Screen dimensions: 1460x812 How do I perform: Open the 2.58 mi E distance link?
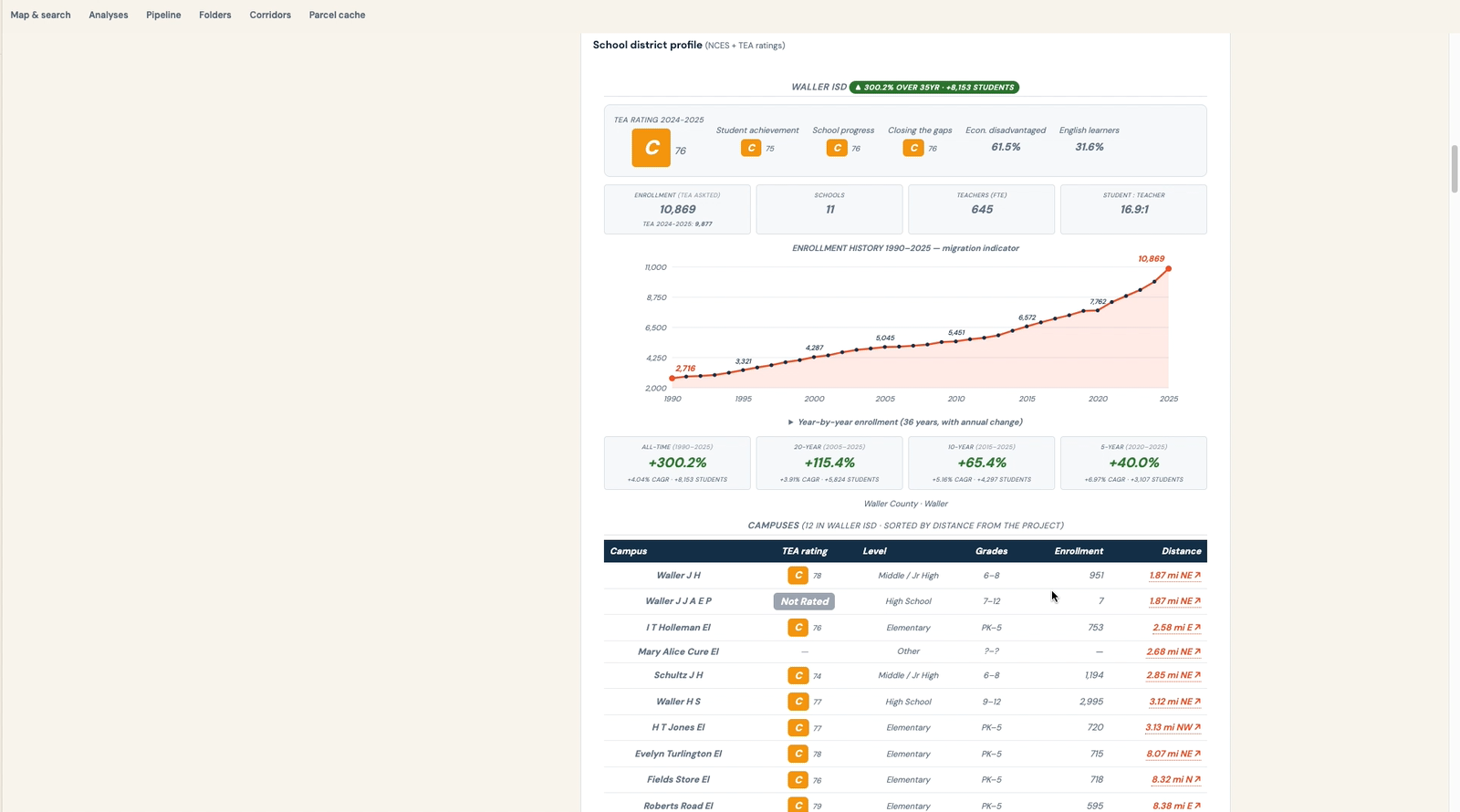click(x=1176, y=628)
